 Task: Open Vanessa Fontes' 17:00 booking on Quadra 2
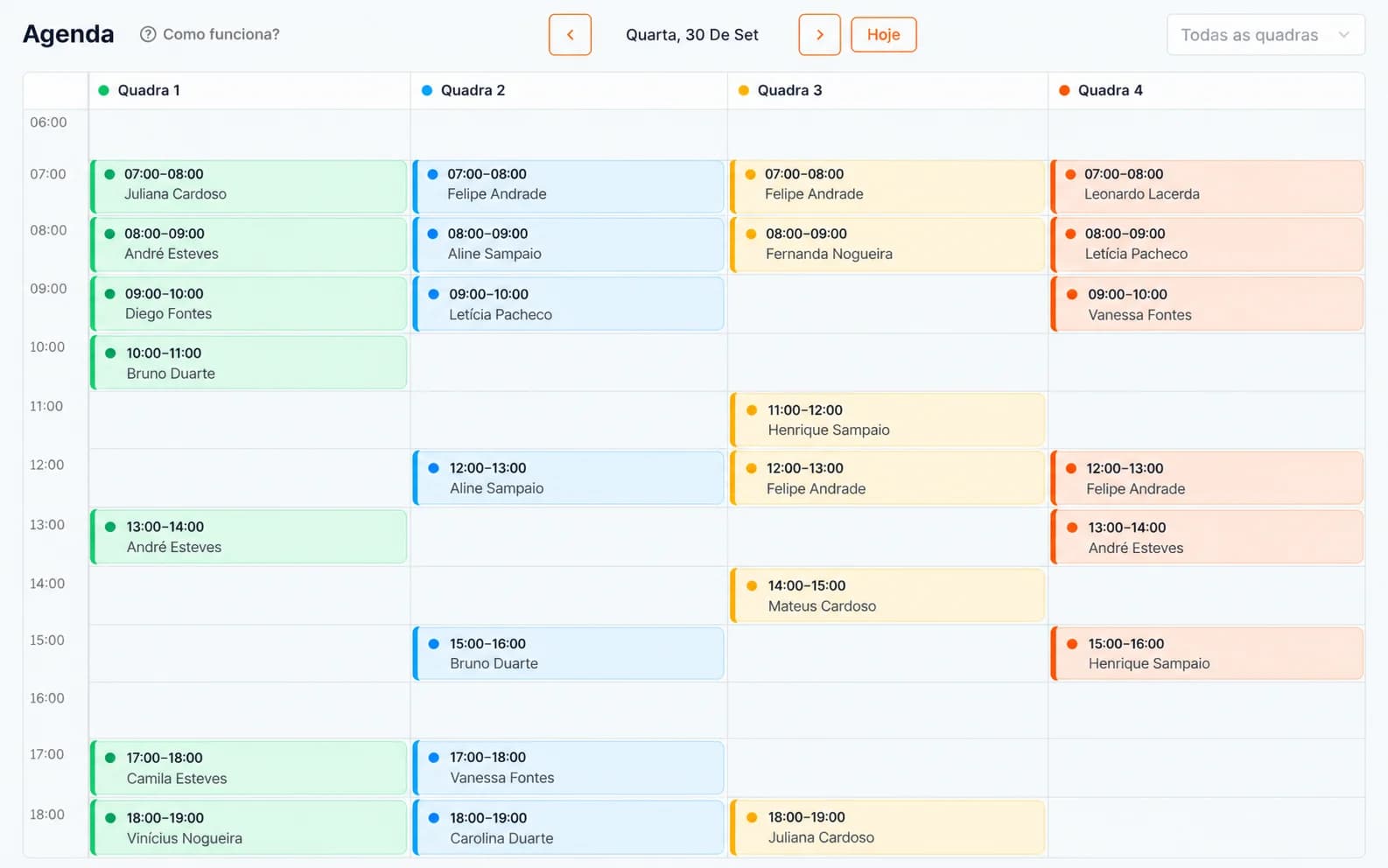pos(568,767)
